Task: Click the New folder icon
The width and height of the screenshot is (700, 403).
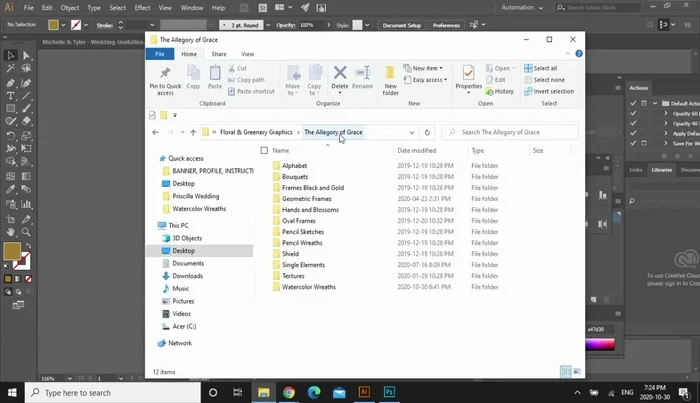Action: click(x=391, y=77)
